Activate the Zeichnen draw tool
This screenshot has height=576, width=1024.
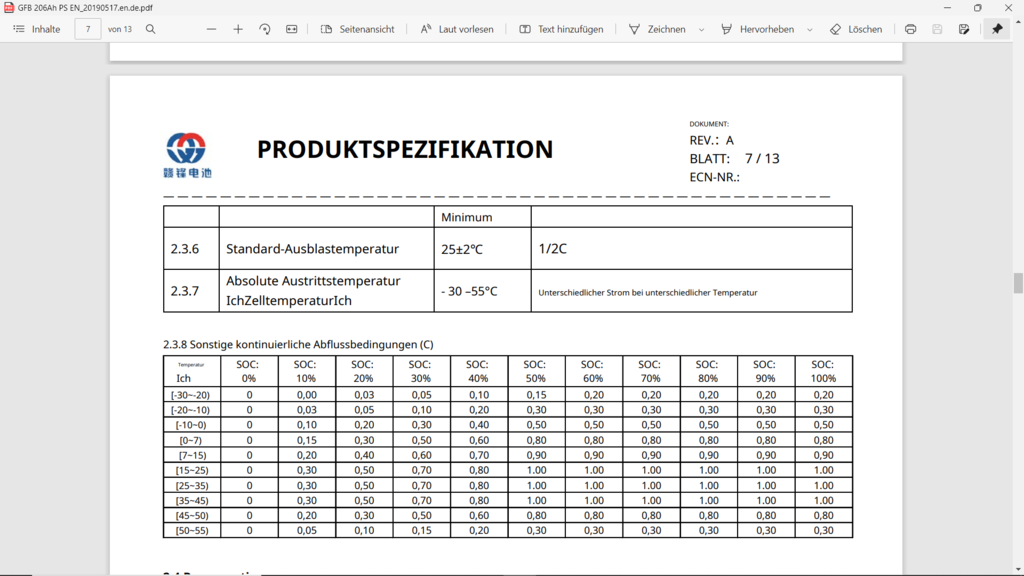[657, 29]
